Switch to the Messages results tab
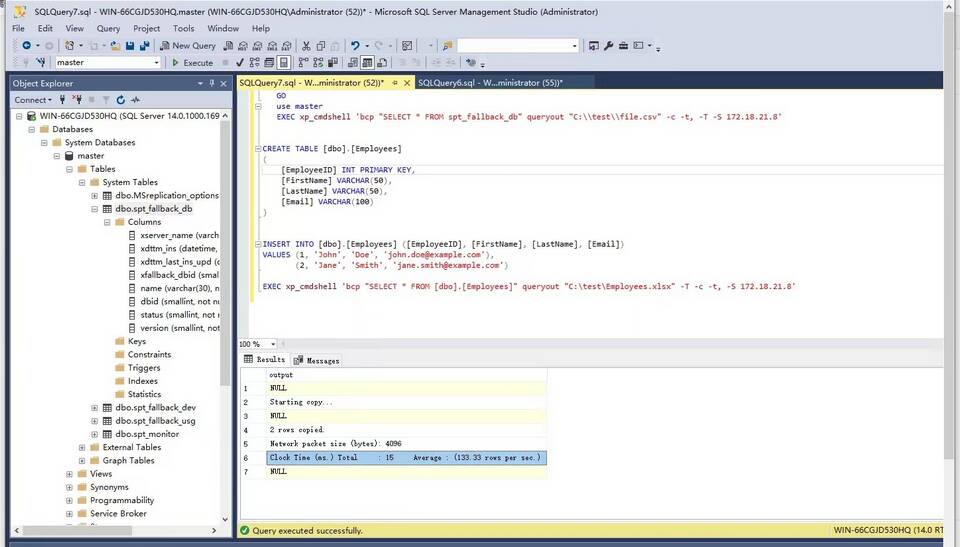This screenshot has height=547, width=960. [317, 360]
